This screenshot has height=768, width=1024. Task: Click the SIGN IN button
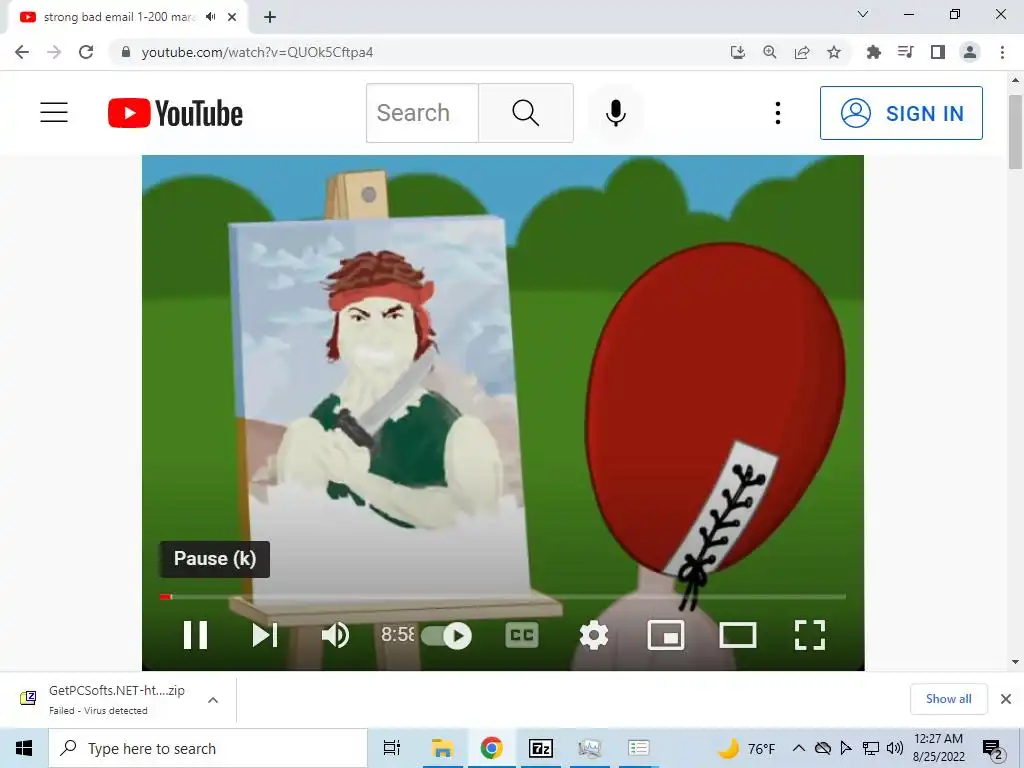901,113
